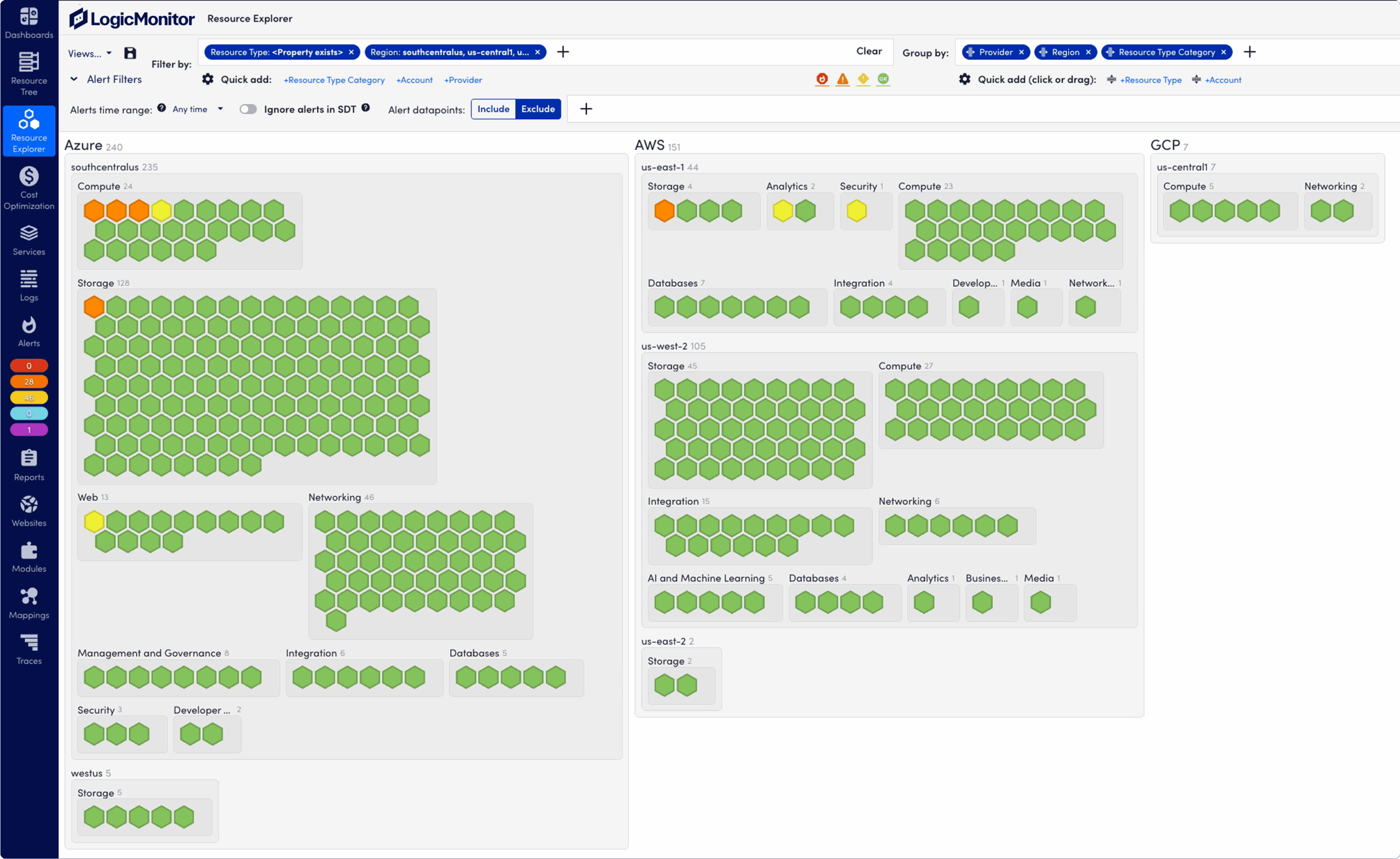1400x859 pixels.
Task: Toggle Ignore alerts in SDT switch
Action: pyautogui.click(x=248, y=109)
